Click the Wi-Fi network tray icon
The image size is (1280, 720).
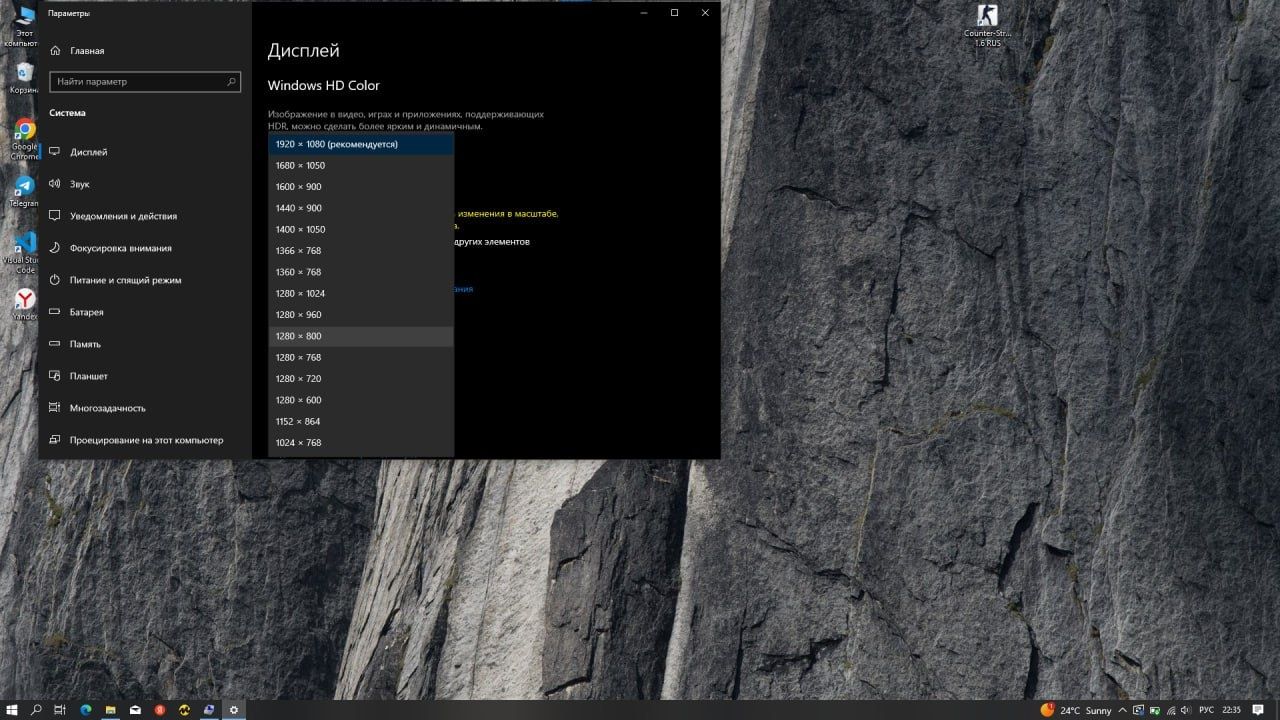[1169, 710]
